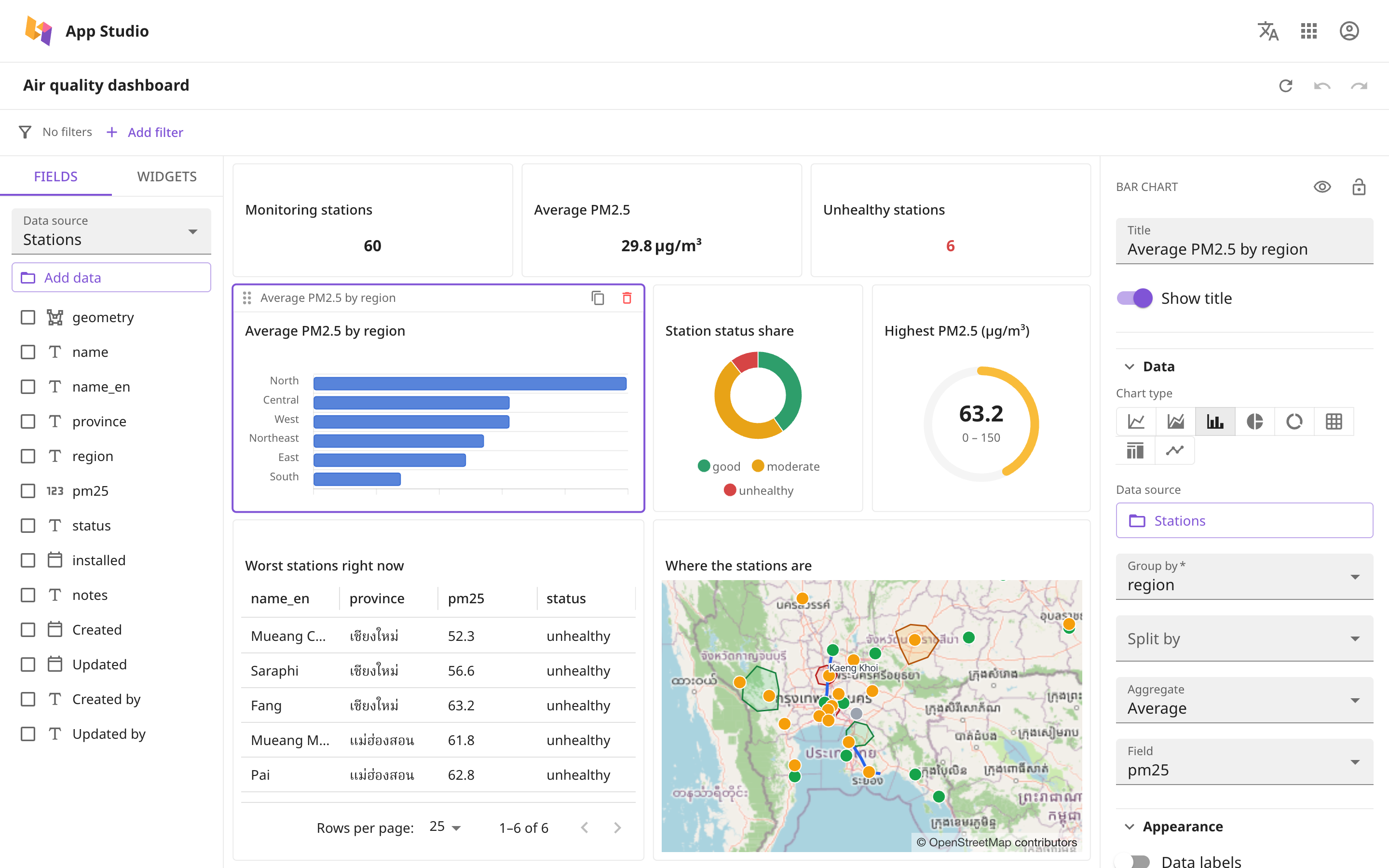This screenshot has width=1389, height=868.
Task: Go to next table page
Action: click(x=617, y=827)
